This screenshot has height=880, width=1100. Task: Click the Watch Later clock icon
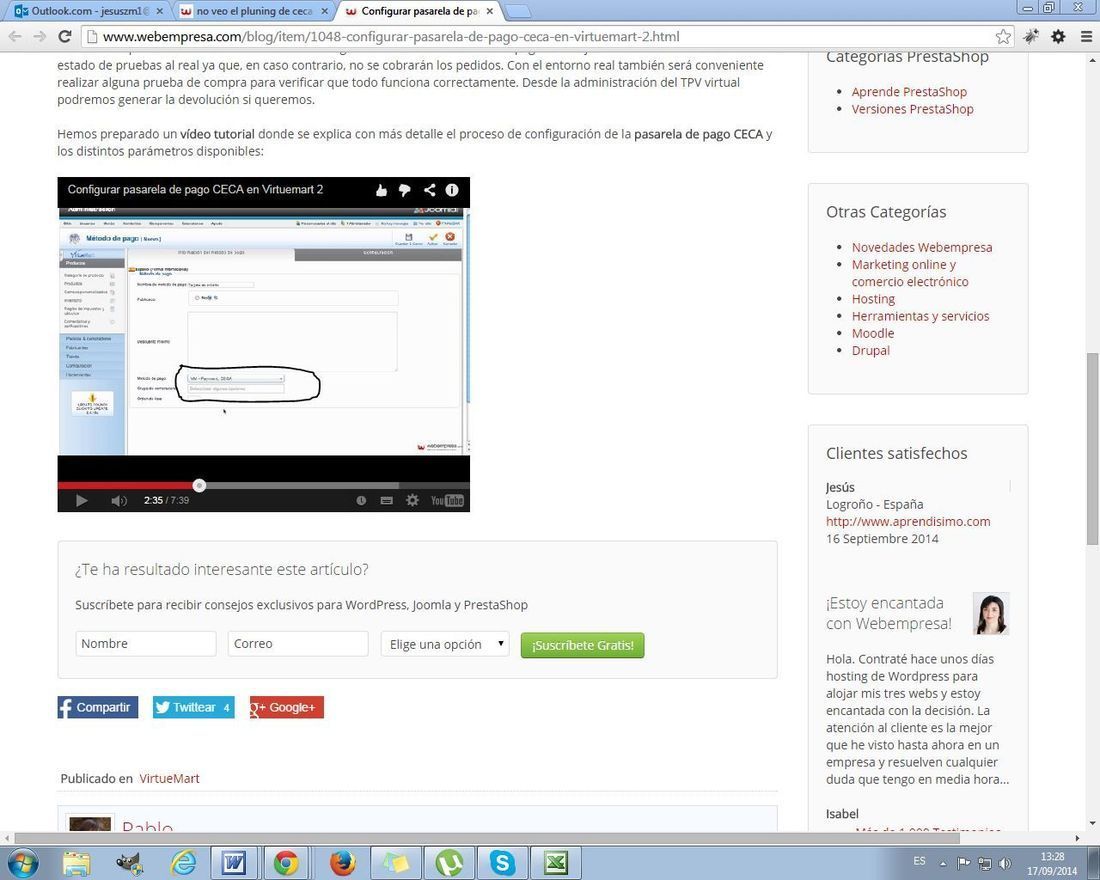point(361,500)
